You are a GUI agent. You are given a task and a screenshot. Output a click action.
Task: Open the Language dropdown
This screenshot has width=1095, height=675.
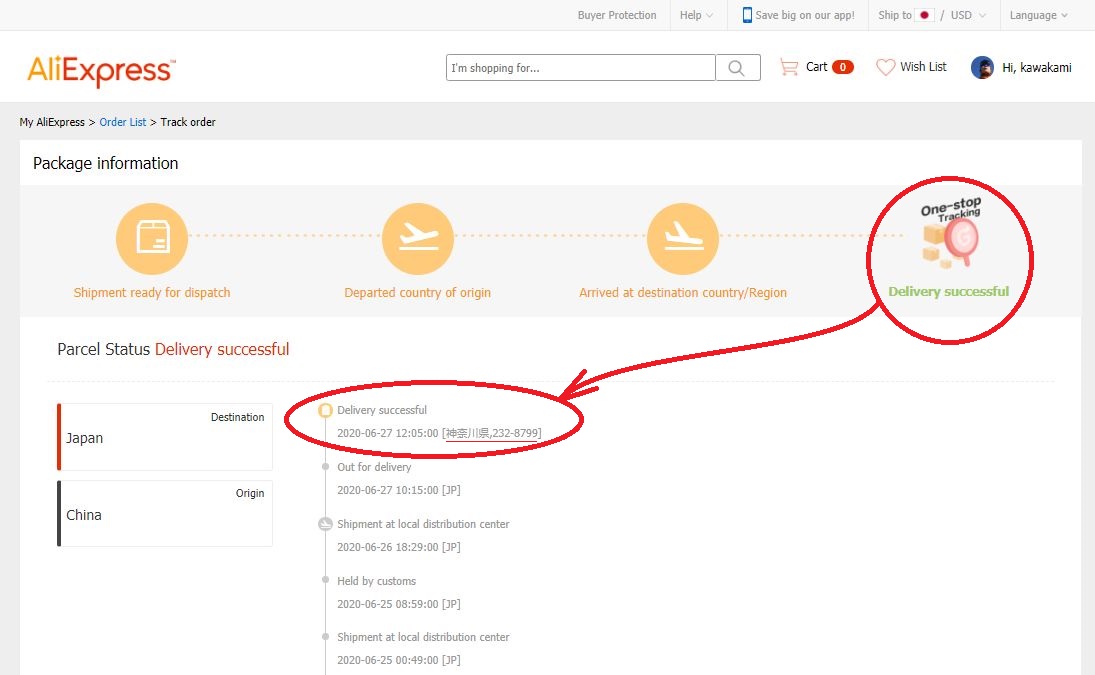tap(1038, 15)
